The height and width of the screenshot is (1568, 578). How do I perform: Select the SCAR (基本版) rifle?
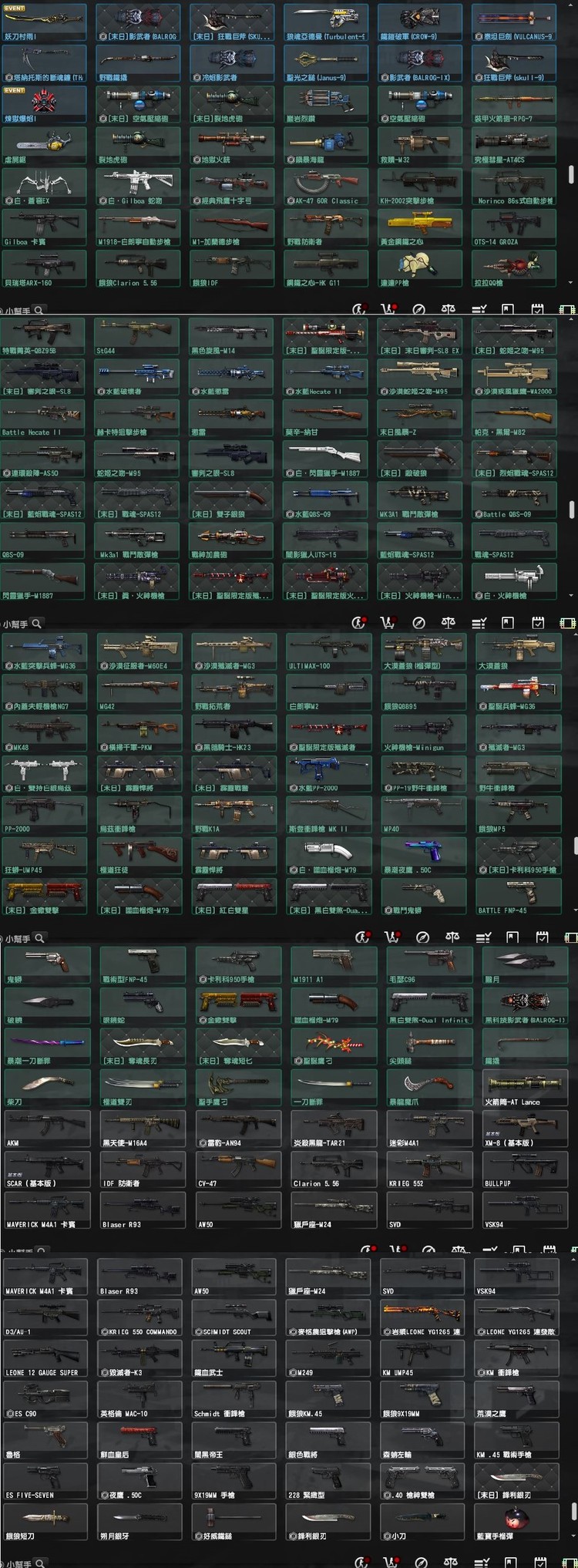(x=47, y=1169)
